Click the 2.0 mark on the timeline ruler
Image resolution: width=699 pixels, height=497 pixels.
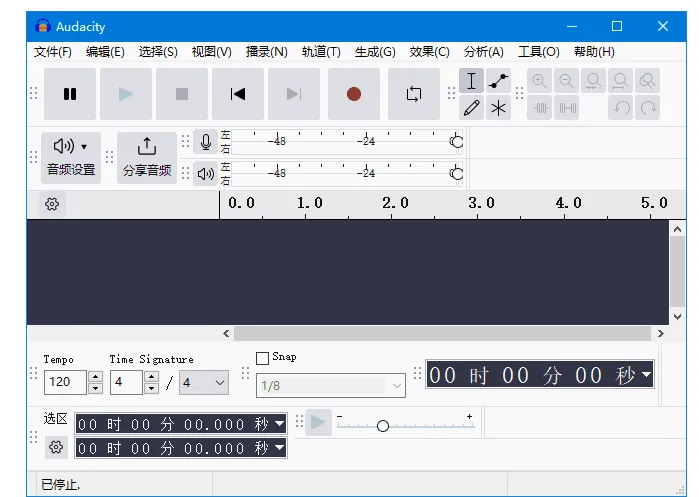[395, 203]
